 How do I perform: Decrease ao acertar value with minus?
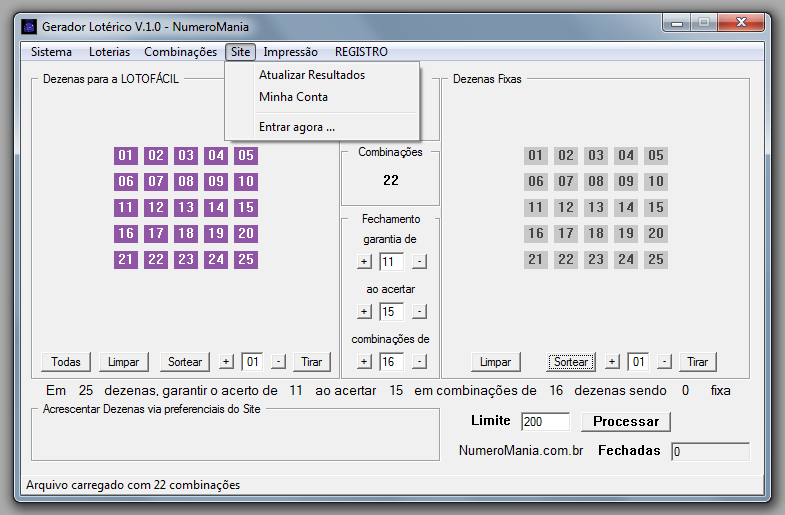click(x=420, y=311)
